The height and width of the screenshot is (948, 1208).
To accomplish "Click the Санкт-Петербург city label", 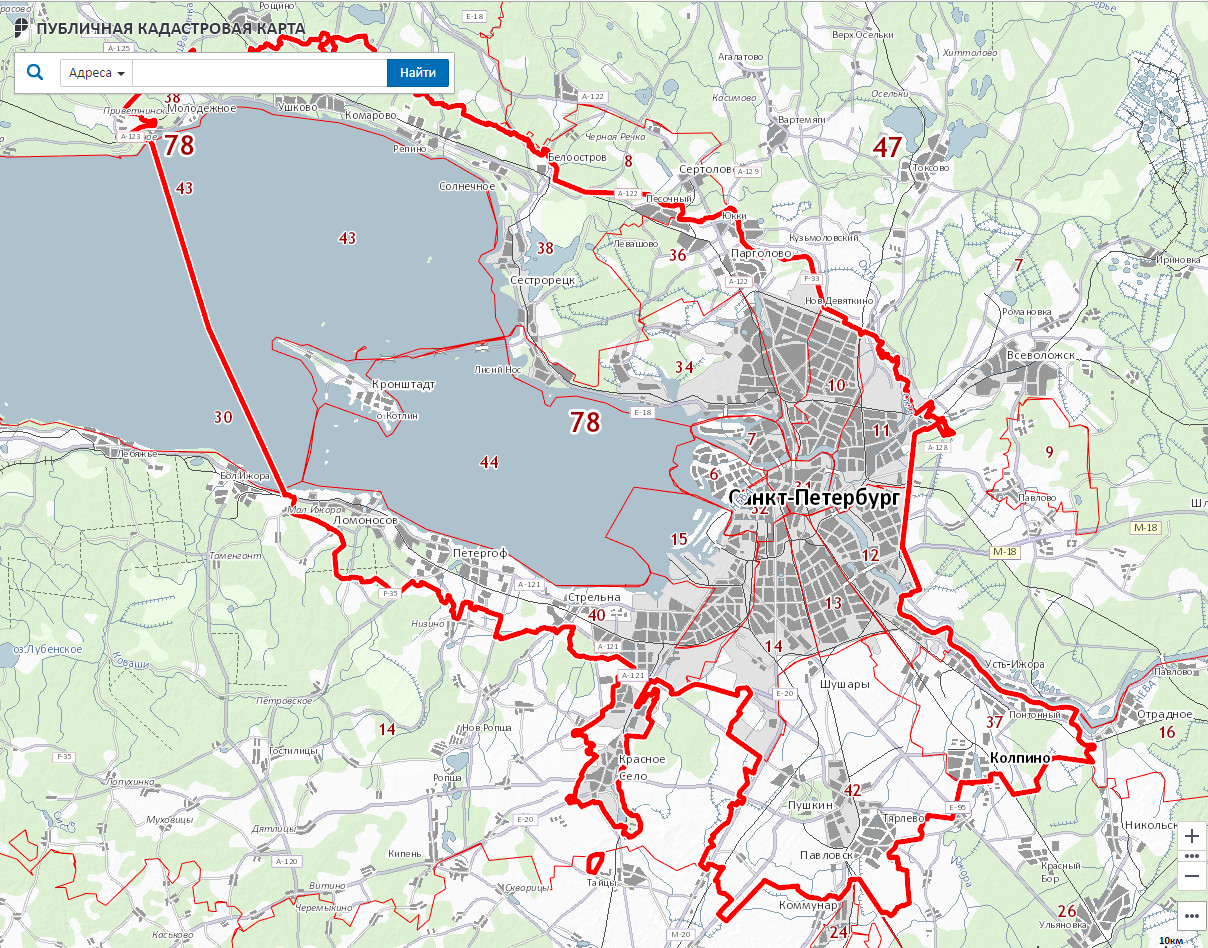I will coord(815,497).
